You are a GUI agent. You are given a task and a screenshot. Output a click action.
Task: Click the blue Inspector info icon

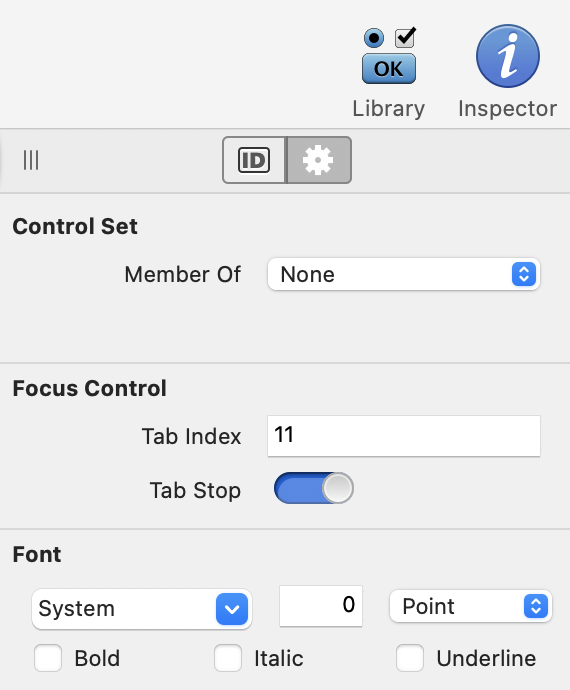click(507, 56)
